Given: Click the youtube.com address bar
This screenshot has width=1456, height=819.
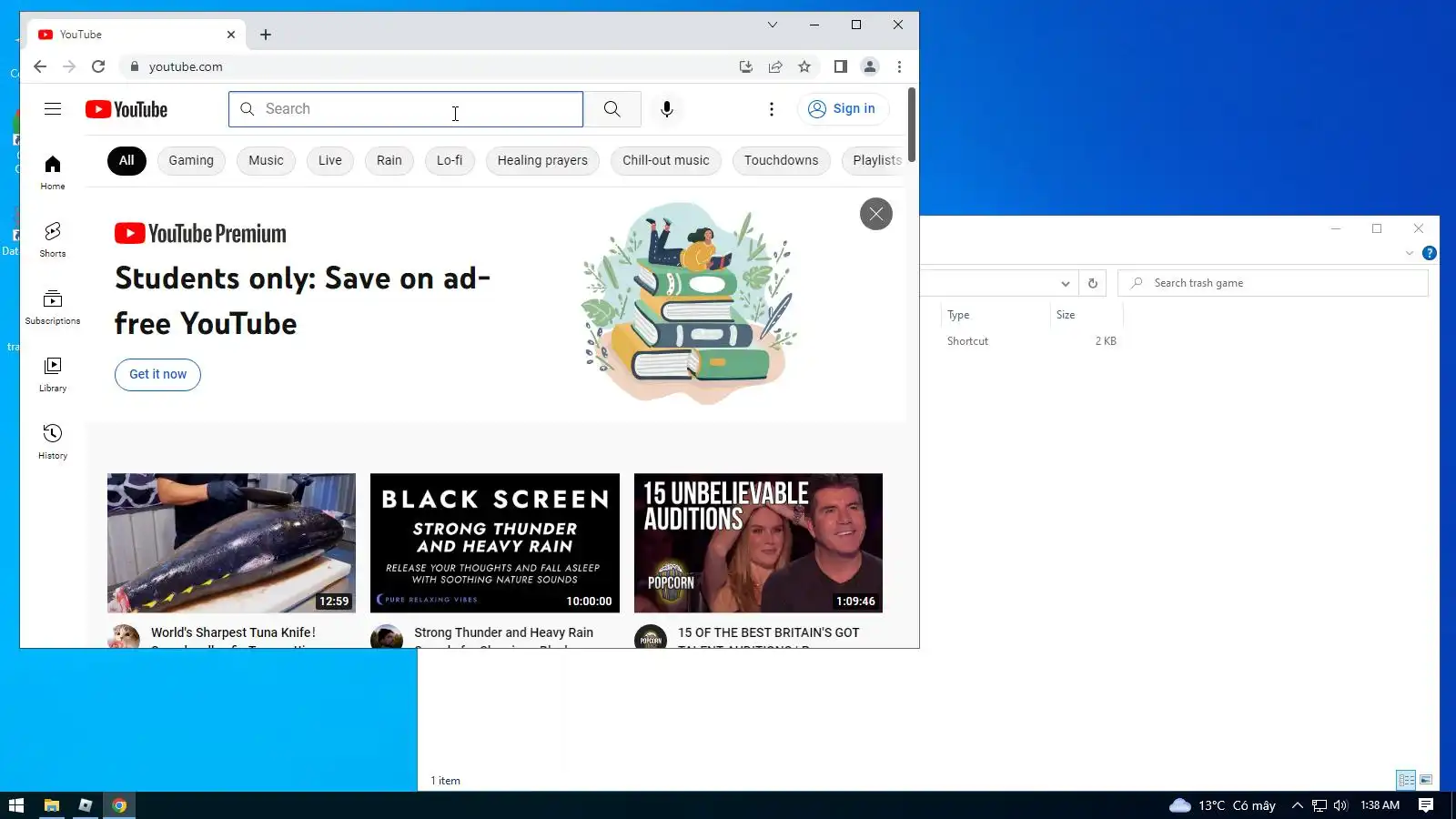Looking at the screenshot, I should point(428,66).
